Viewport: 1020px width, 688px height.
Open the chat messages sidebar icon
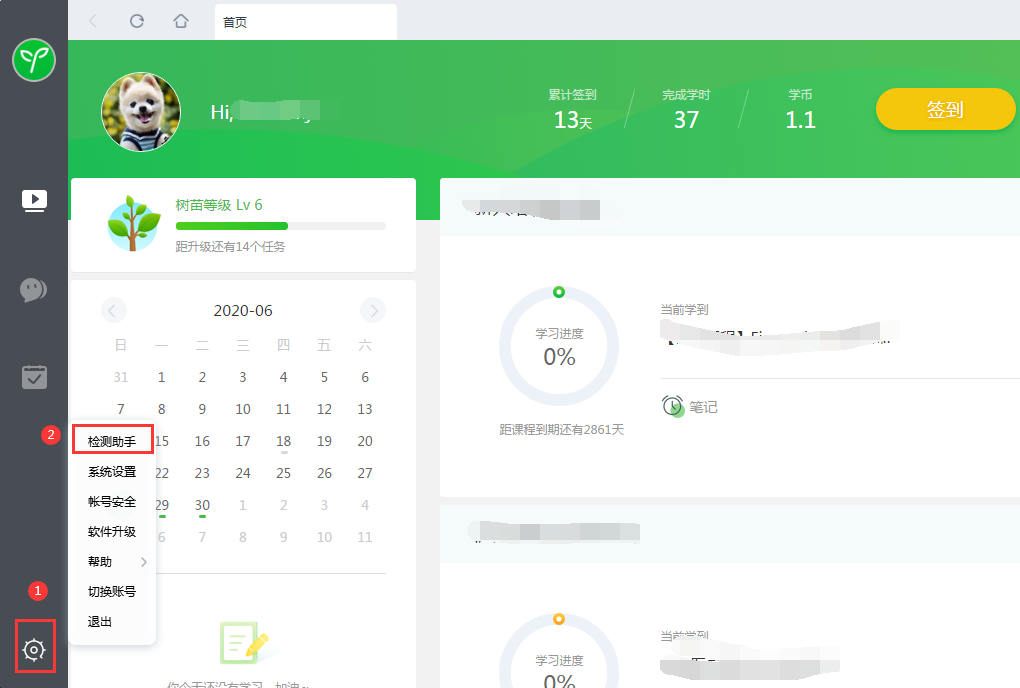(34, 290)
